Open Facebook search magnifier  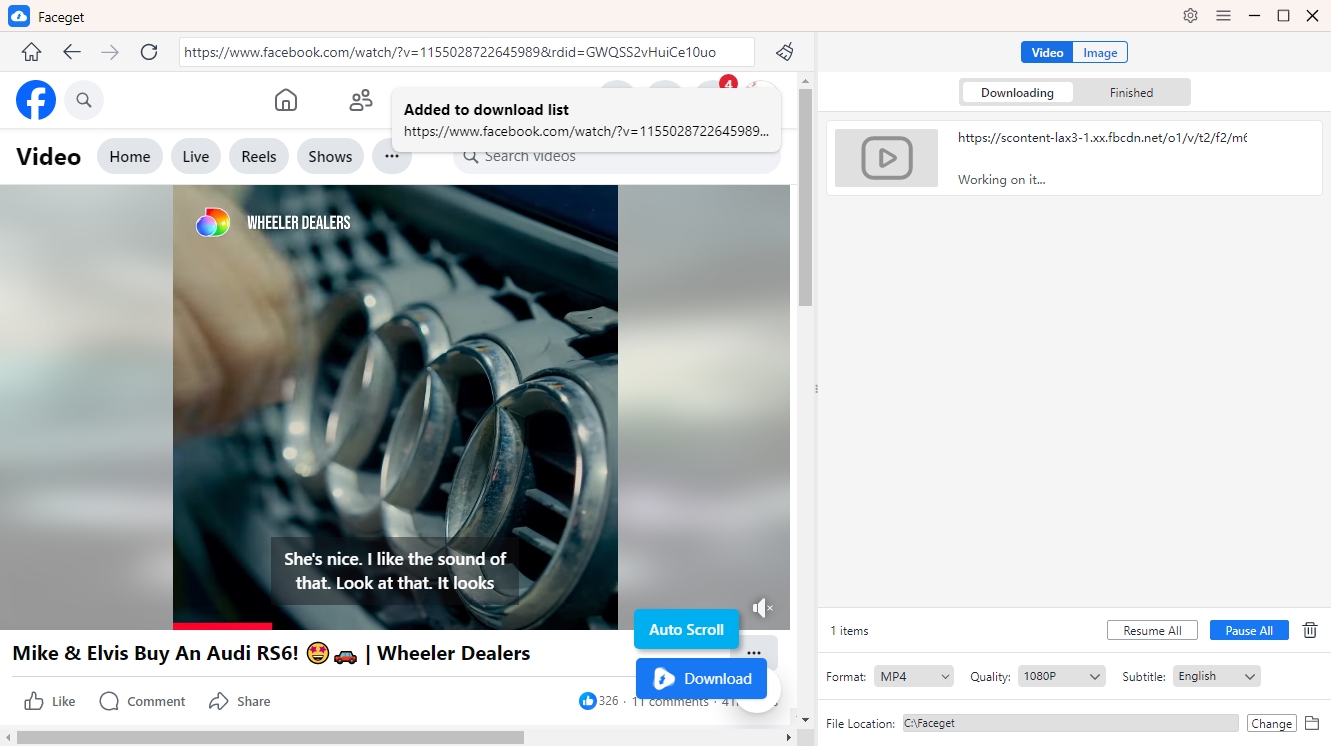84,100
